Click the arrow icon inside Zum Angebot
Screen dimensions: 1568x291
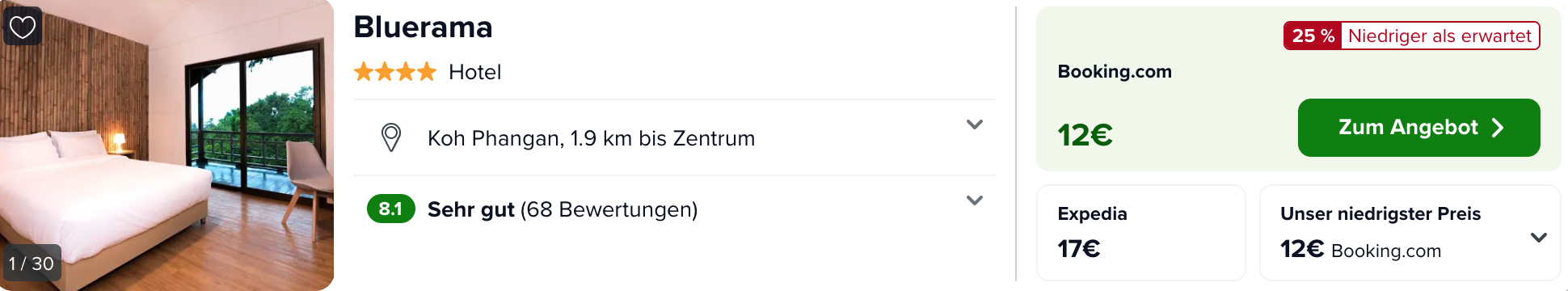point(1498,128)
